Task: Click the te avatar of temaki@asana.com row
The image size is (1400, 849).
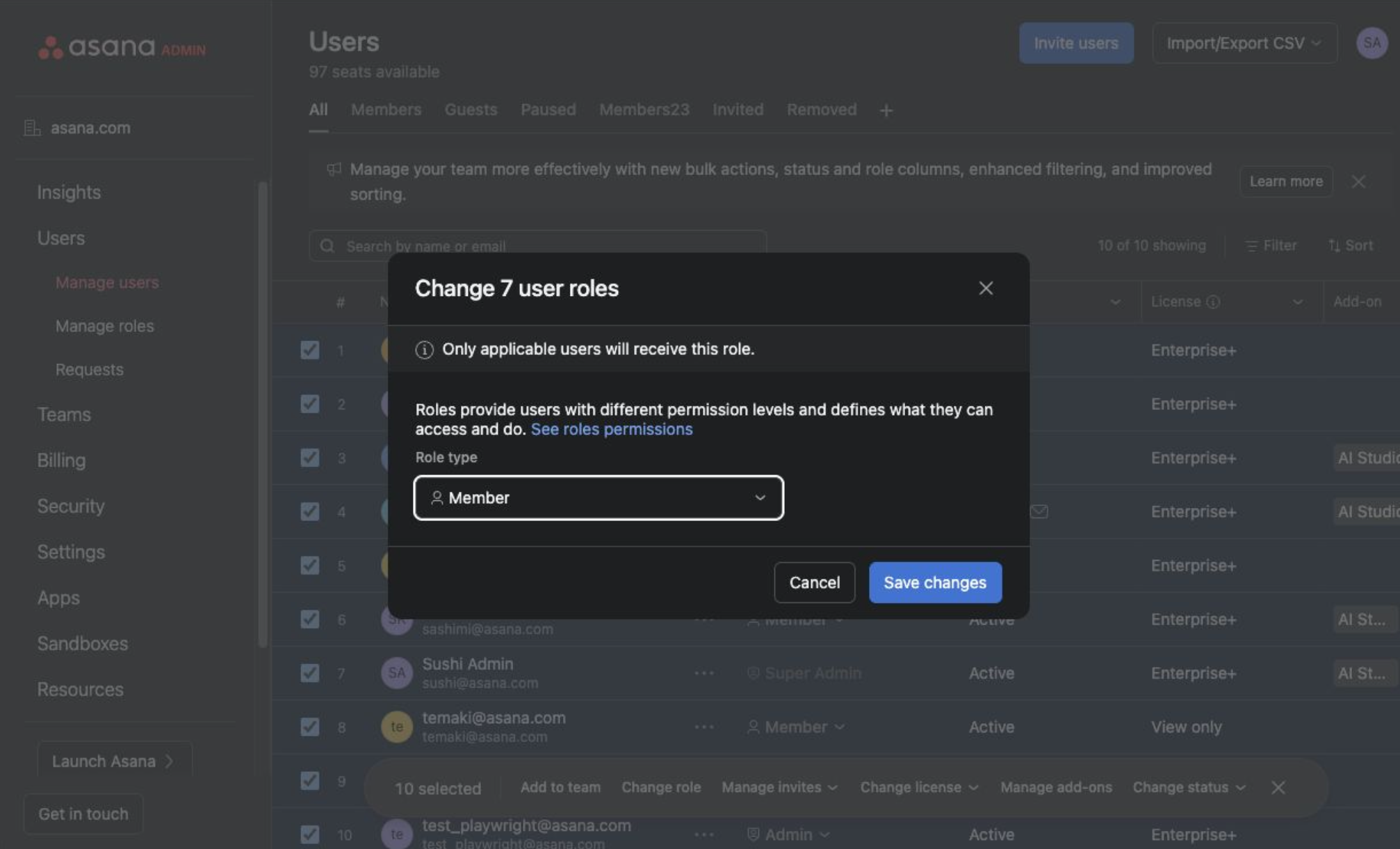Action: click(397, 727)
